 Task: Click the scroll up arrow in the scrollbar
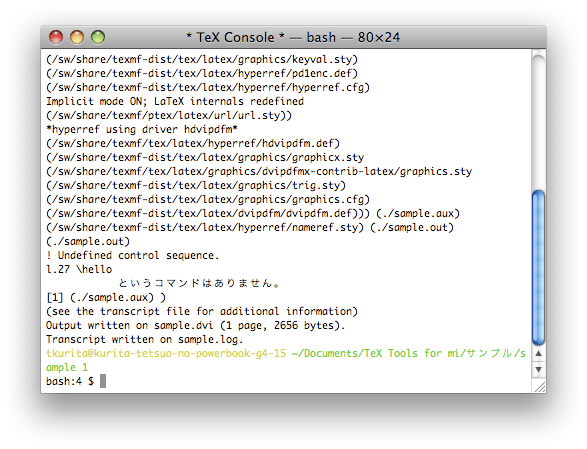tap(539, 353)
